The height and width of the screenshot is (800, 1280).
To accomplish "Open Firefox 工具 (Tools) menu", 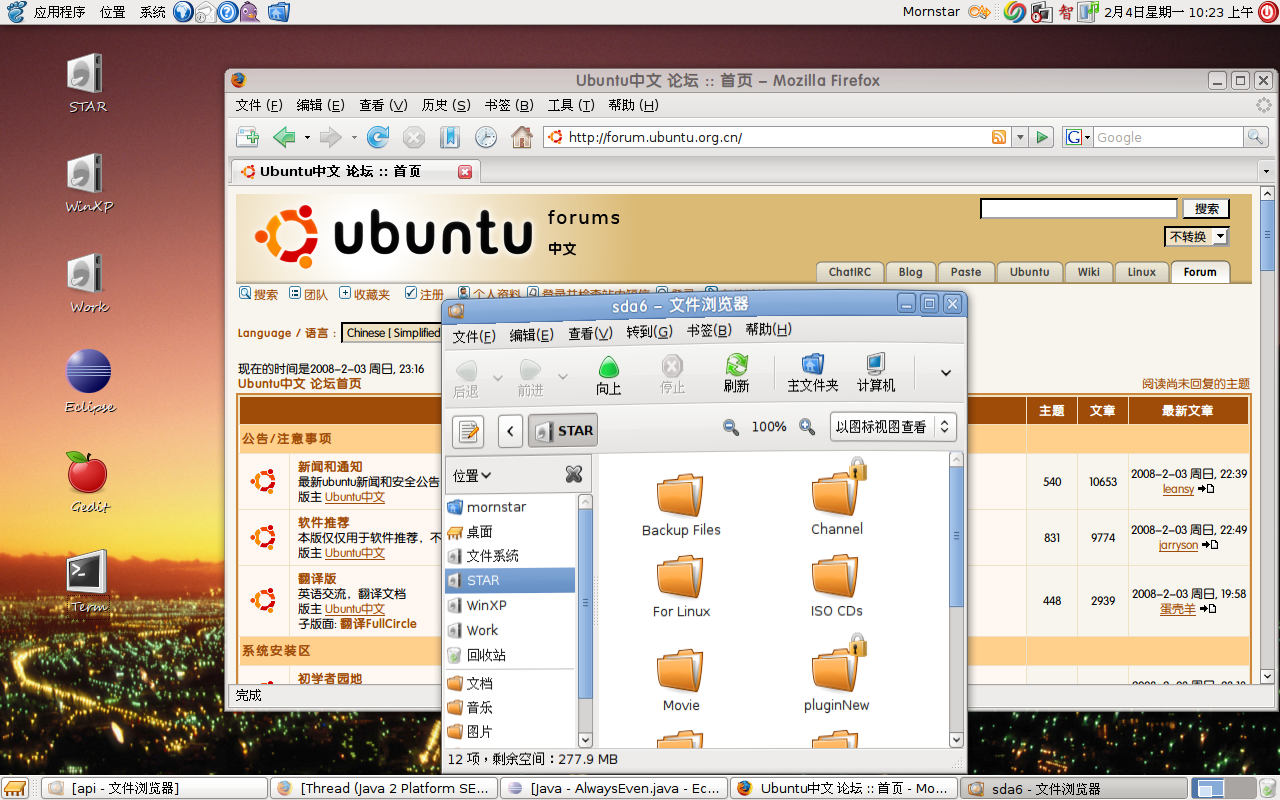I will [x=571, y=105].
